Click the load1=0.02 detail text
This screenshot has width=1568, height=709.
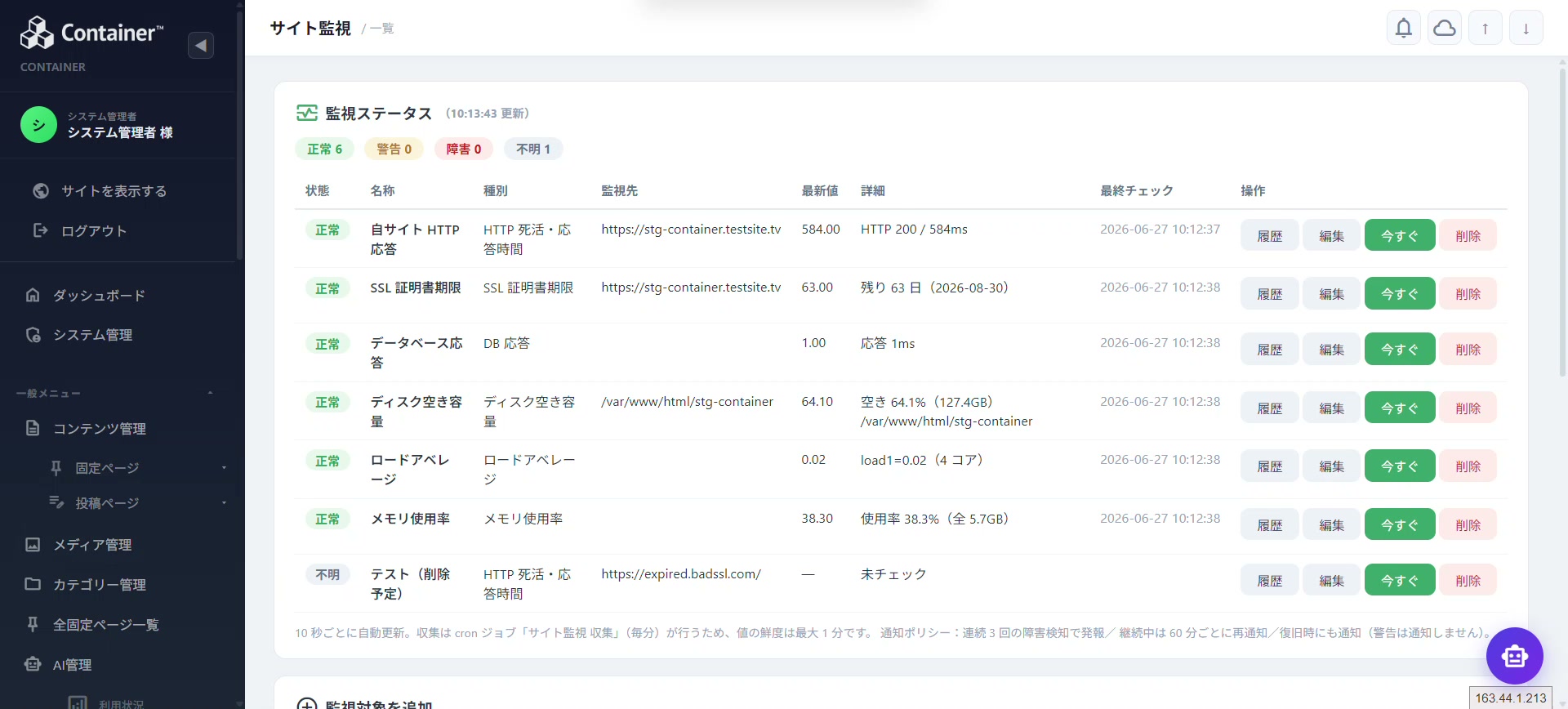(x=921, y=460)
